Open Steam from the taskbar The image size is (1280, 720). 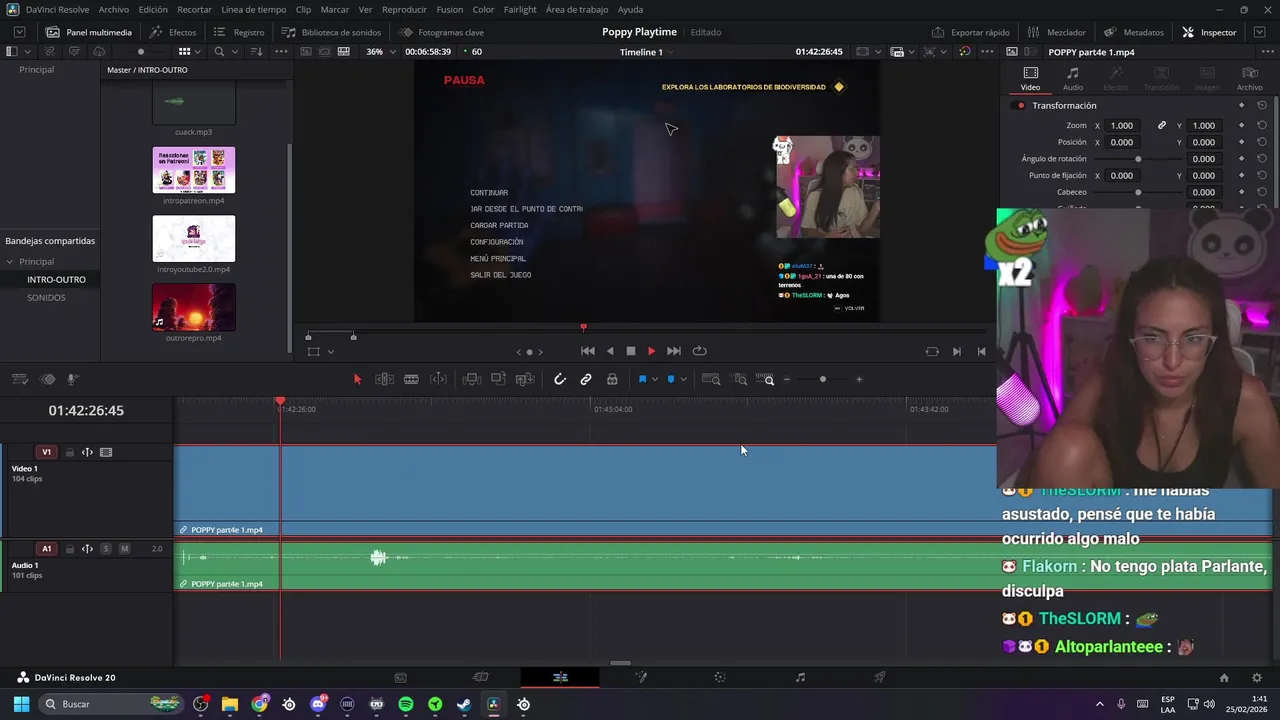click(x=464, y=704)
